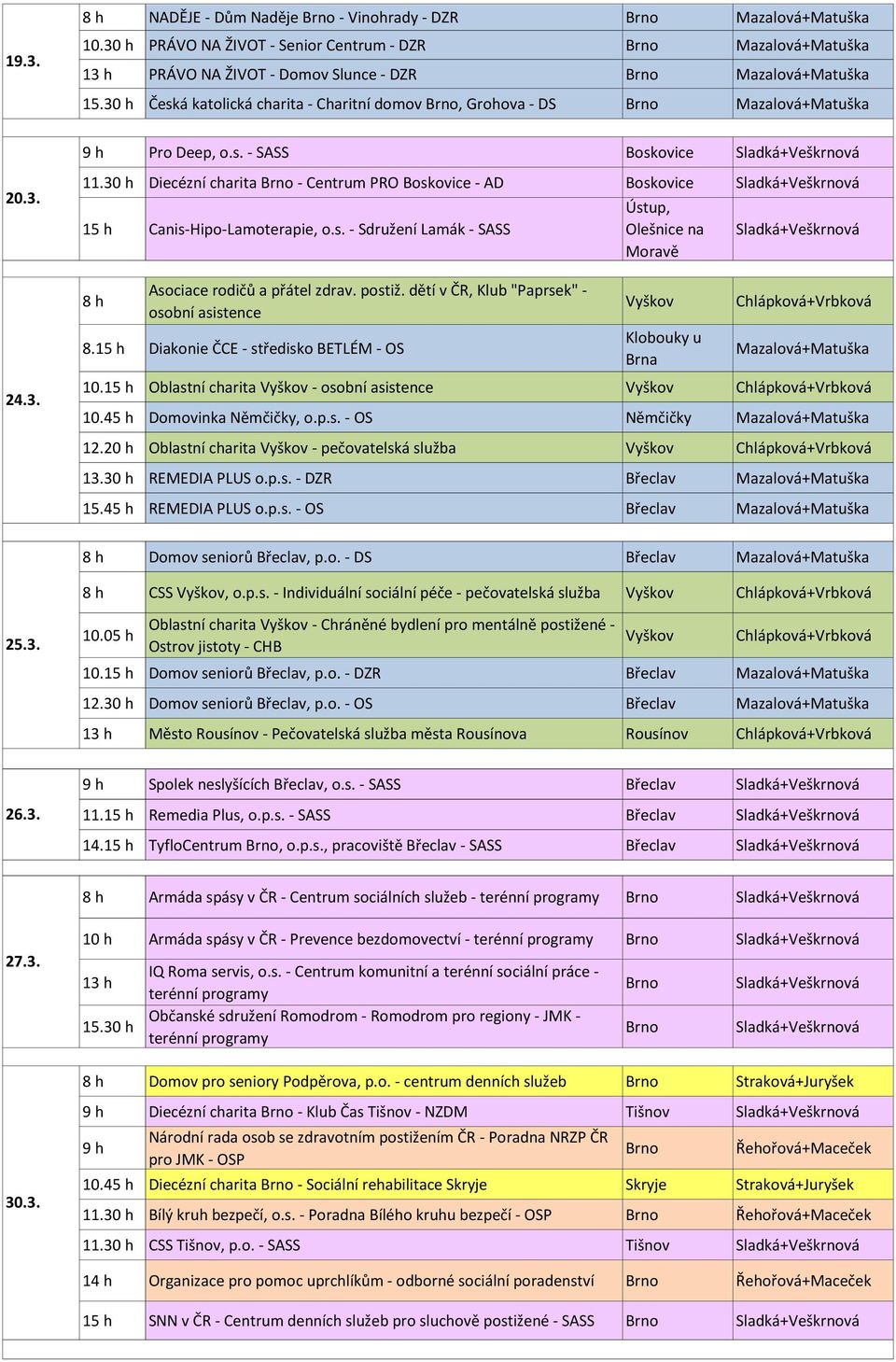The height and width of the screenshot is (1362, 896).
Task: Click the location cell 'Skryje'
Action: [x=646, y=1185]
